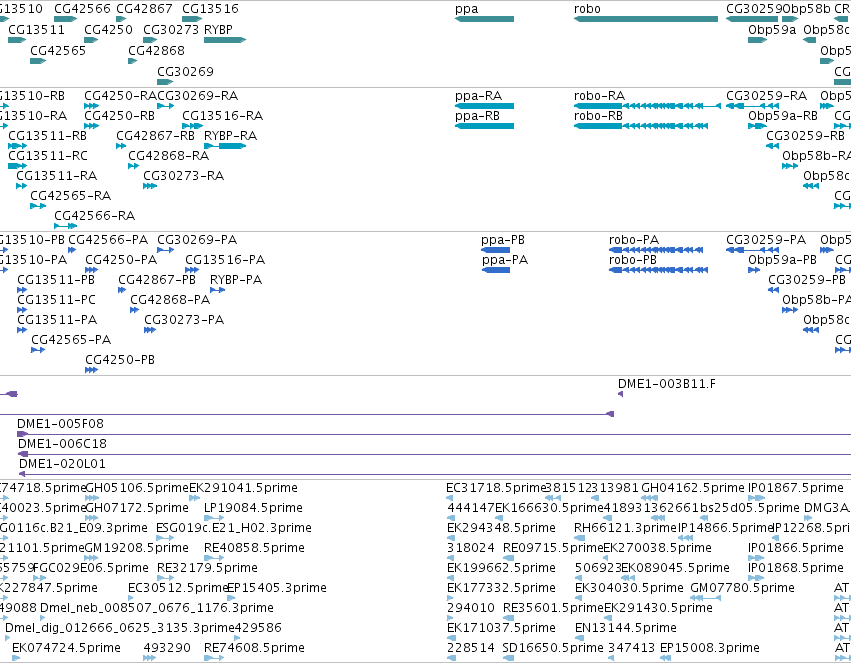Select the CG13511-RA transcript label
851x663 pixels.
56,176
